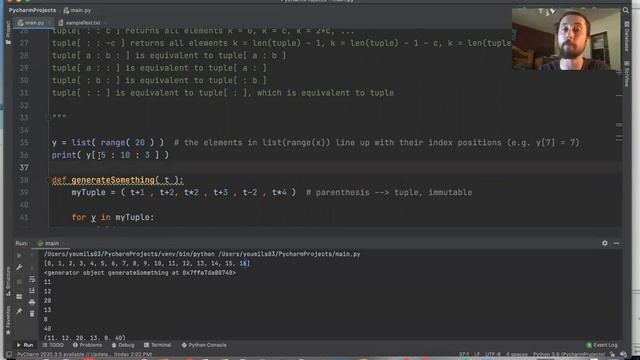Viewport: 640px width, 360px height.
Task: Change file encoding UTF-8 in status bar
Action: [x=493, y=354]
